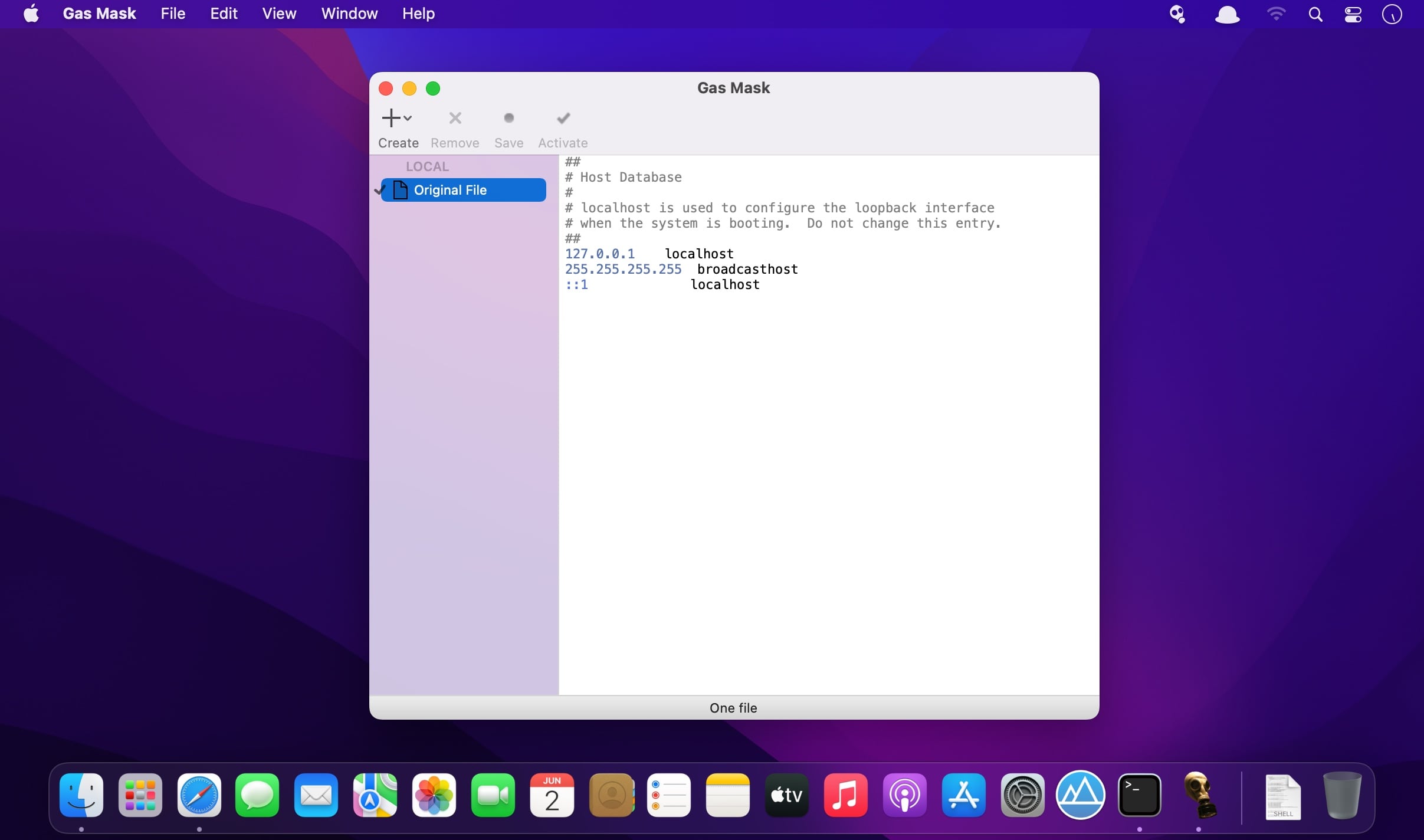The image size is (1424, 840).
Task: Click the 'One file' status bar text
Action: (x=733, y=708)
